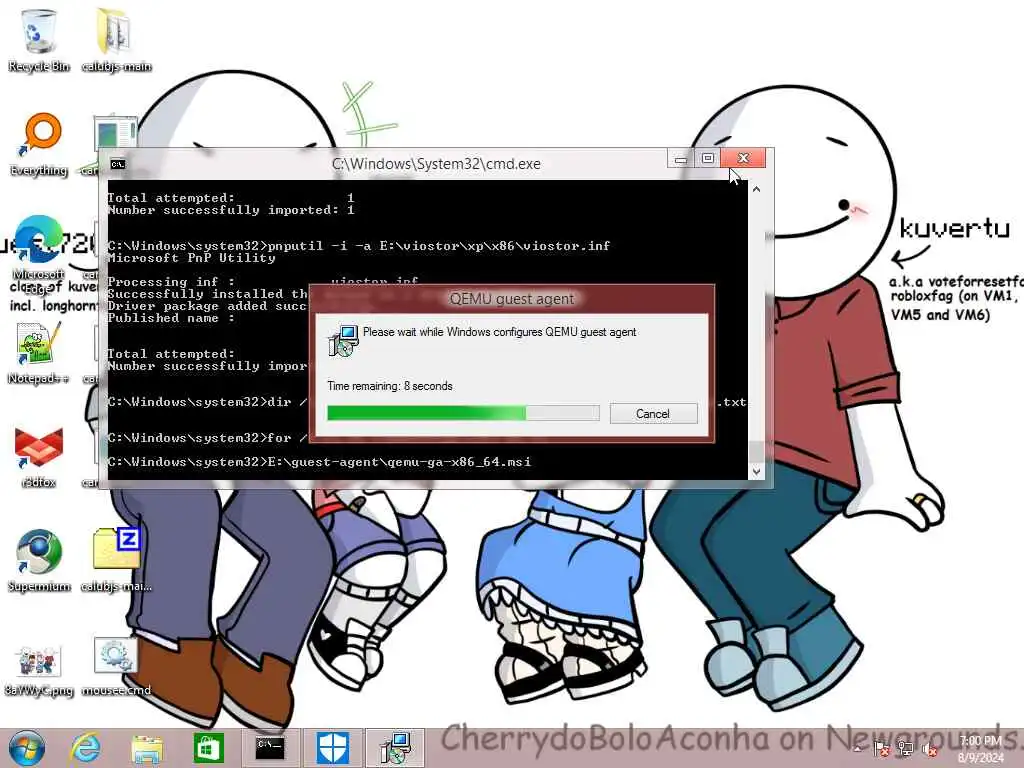The image size is (1024, 768).
Task: Click the installer icon in QEMU dialog
Action: tap(343, 341)
